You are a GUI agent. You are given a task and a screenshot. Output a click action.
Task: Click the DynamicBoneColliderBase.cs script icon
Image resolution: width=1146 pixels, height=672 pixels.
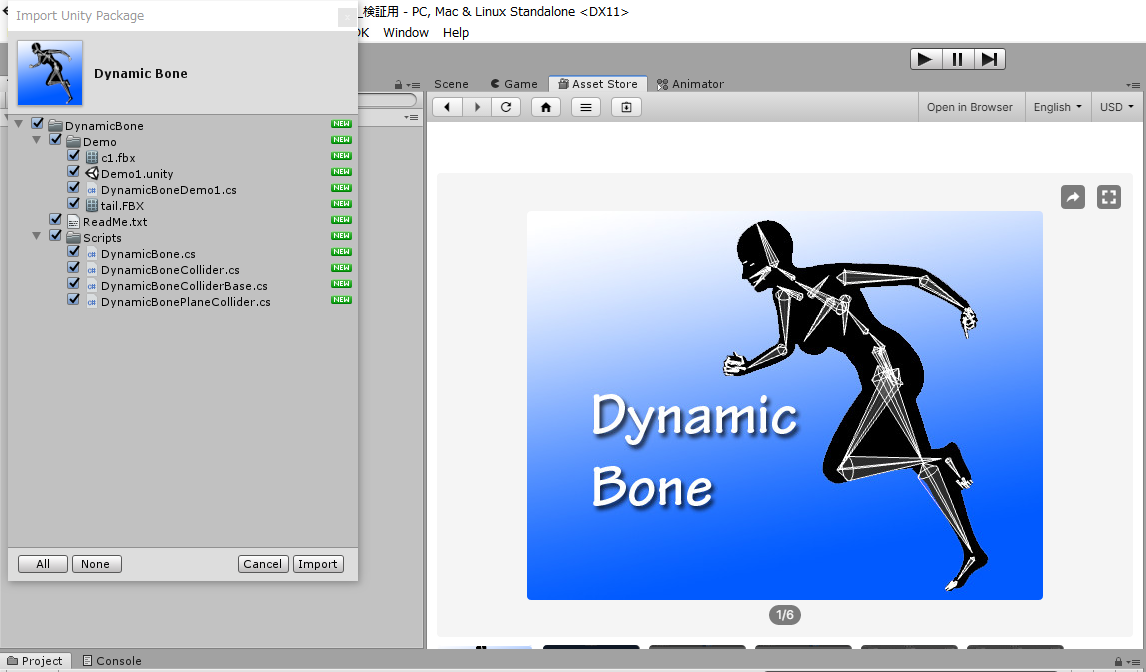tap(91, 286)
